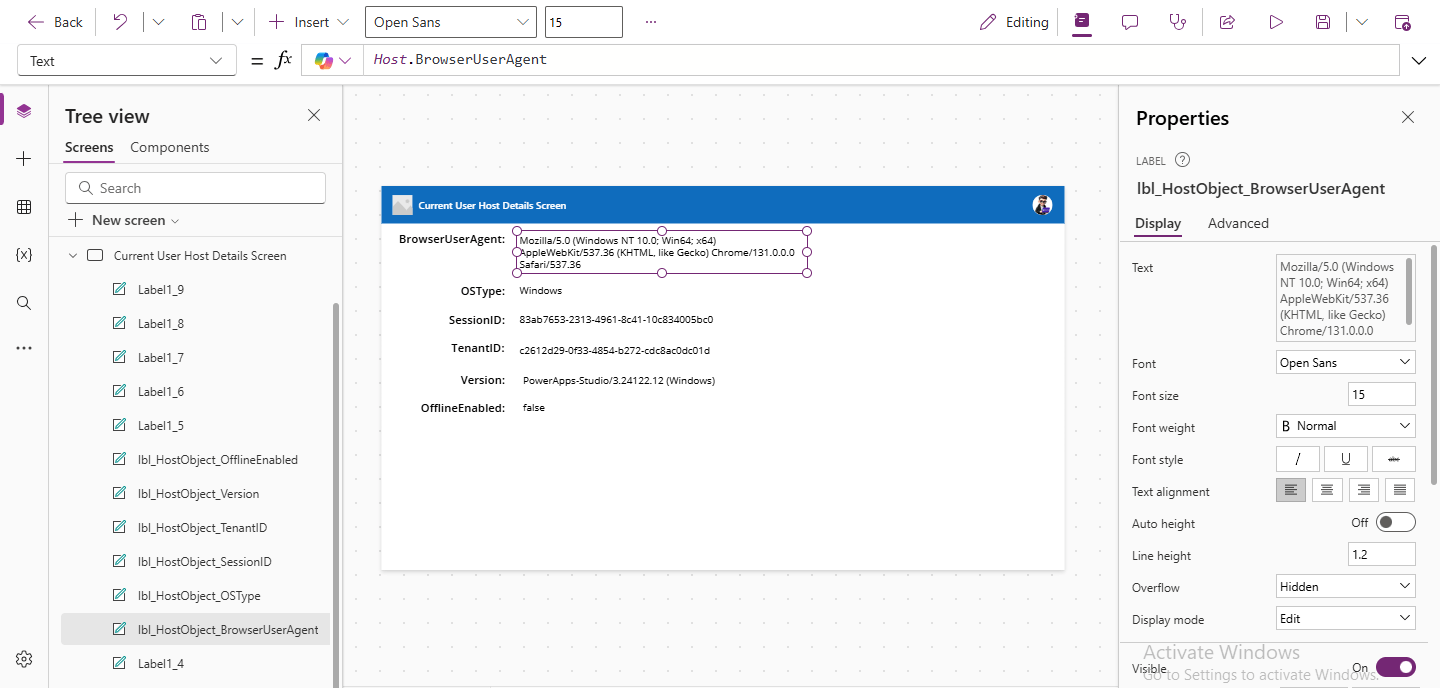Open the Open Sans font dropdown in toolbar
This screenshot has width=1440, height=688.
(x=450, y=21)
